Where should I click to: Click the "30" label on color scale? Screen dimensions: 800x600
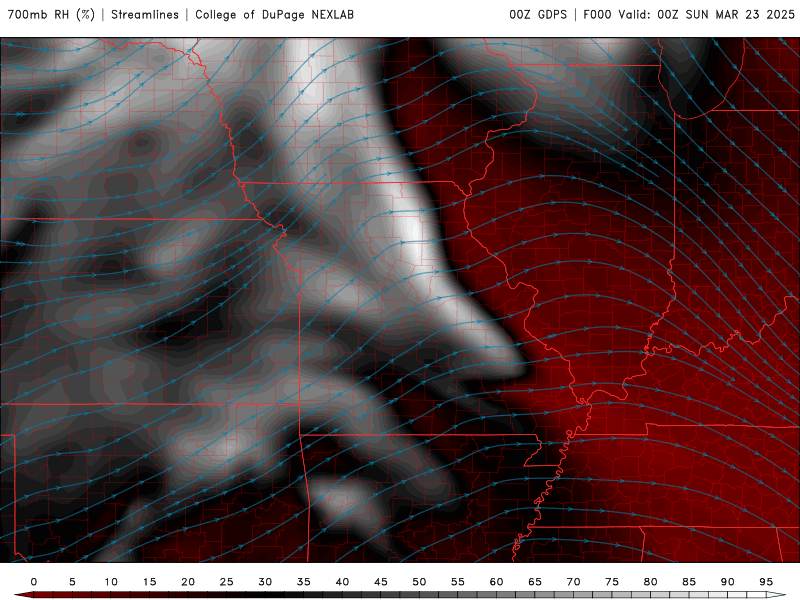(265, 582)
